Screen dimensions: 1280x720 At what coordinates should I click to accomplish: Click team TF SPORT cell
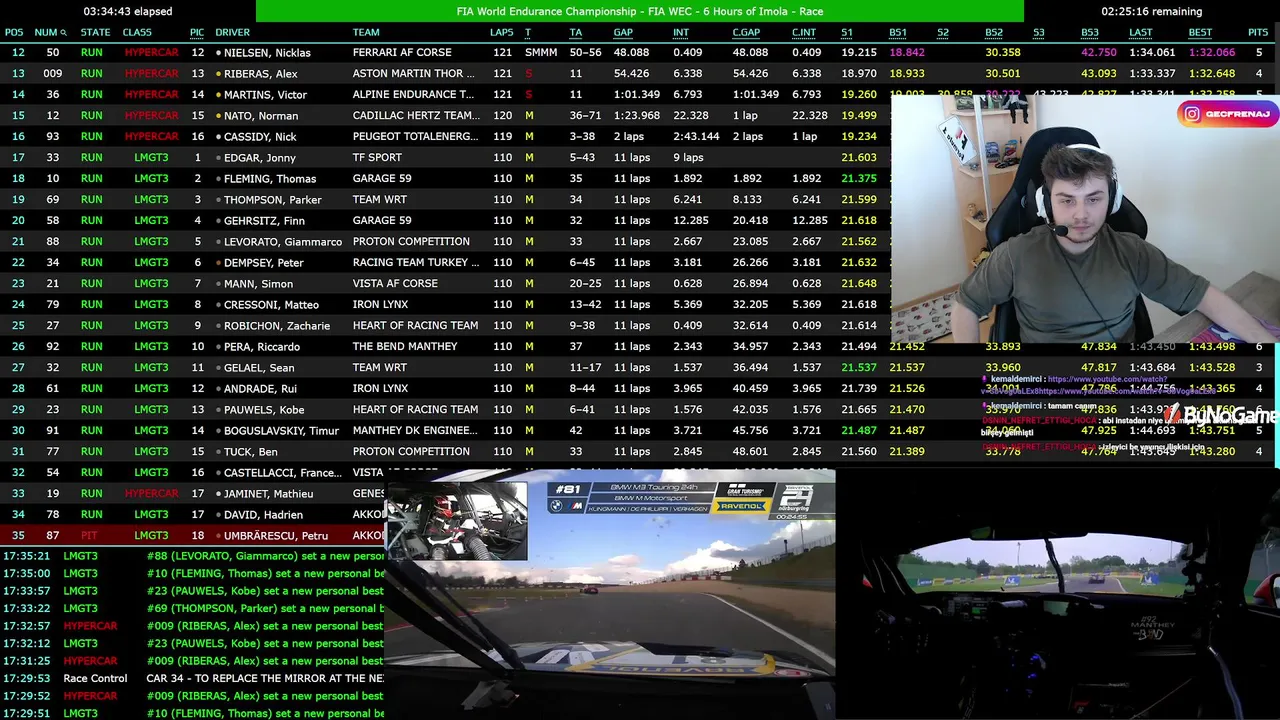click(377, 157)
